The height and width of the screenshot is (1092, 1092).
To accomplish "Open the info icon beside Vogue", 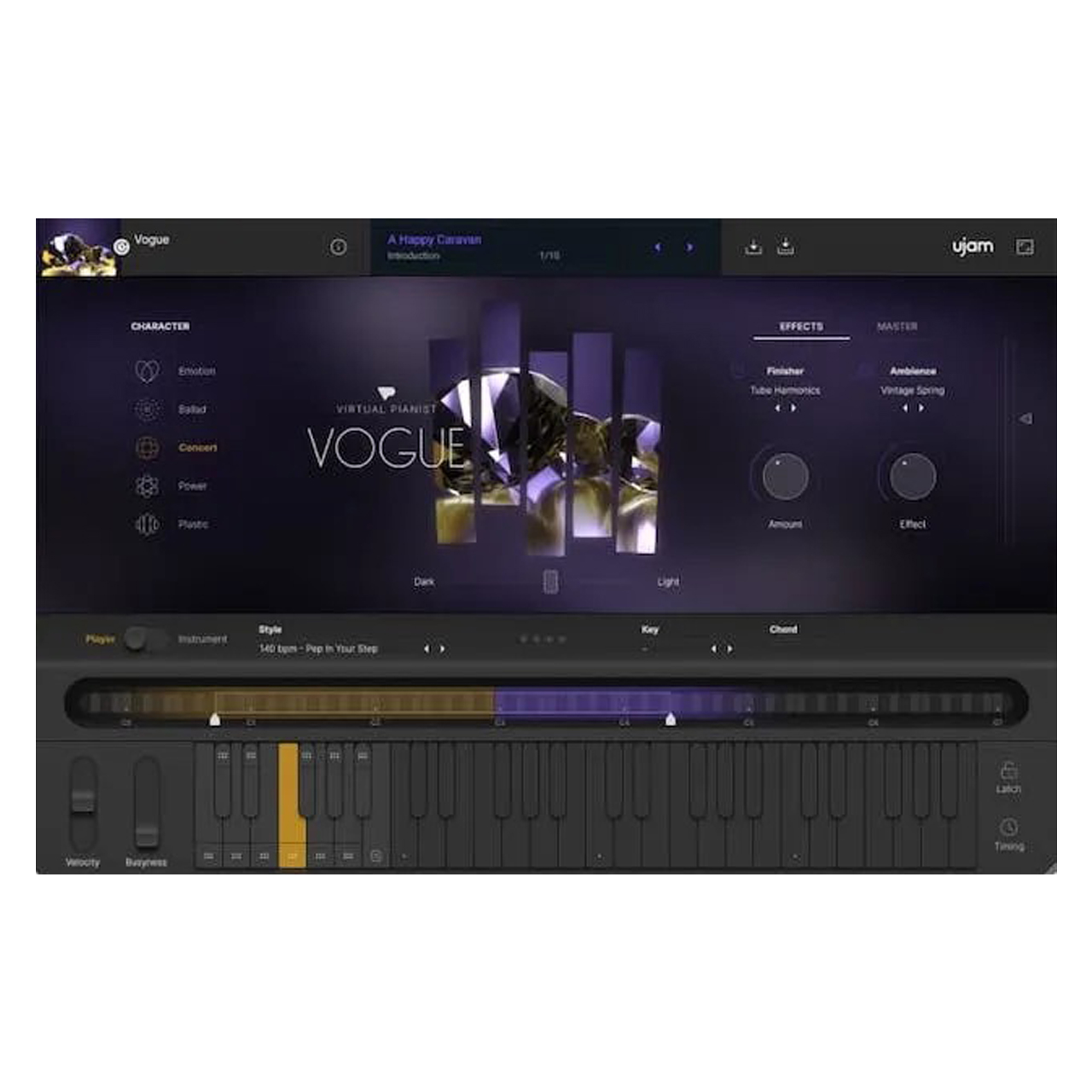I will tap(339, 247).
